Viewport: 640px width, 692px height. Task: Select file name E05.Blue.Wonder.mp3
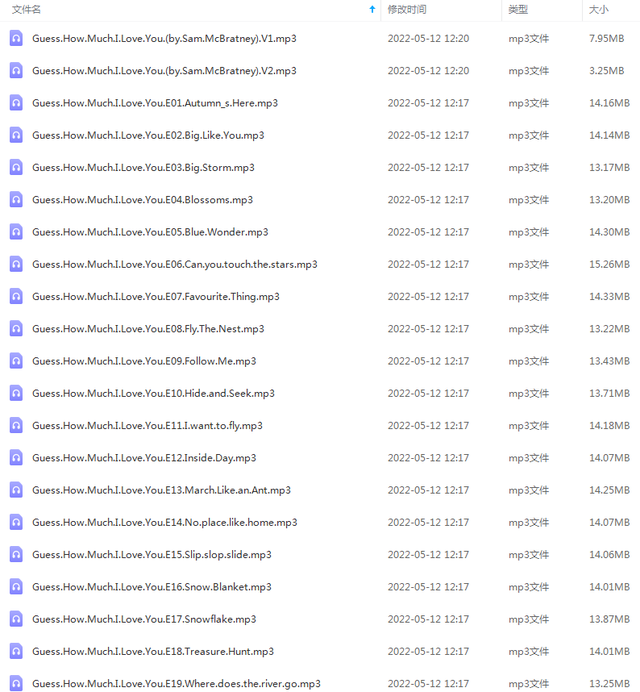150,232
